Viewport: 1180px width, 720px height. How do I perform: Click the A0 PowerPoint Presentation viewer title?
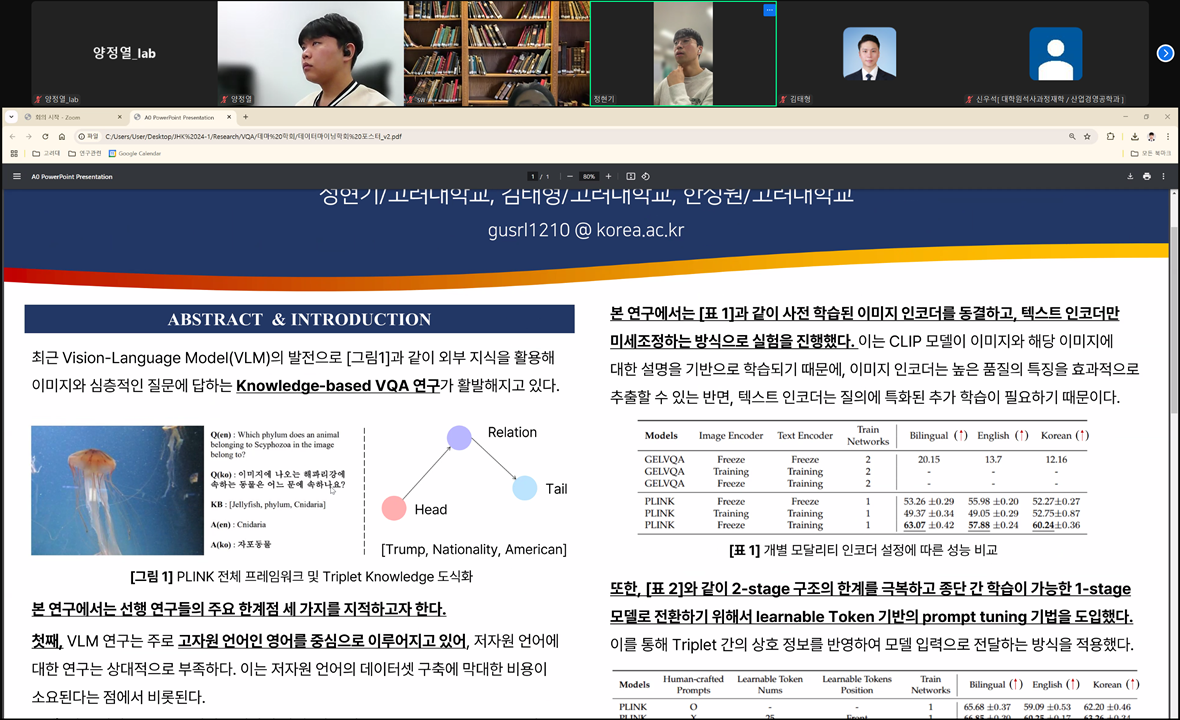[72, 177]
